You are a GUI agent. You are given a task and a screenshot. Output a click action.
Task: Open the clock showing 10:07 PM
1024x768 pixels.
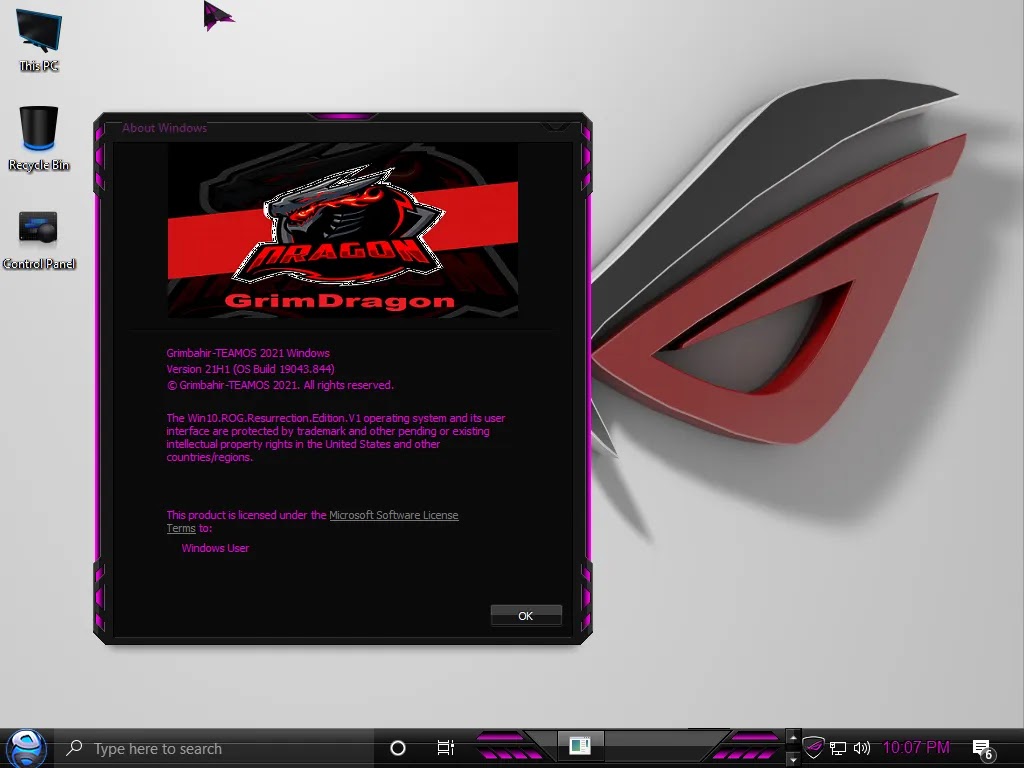pyautogui.click(x=916, y=747)
